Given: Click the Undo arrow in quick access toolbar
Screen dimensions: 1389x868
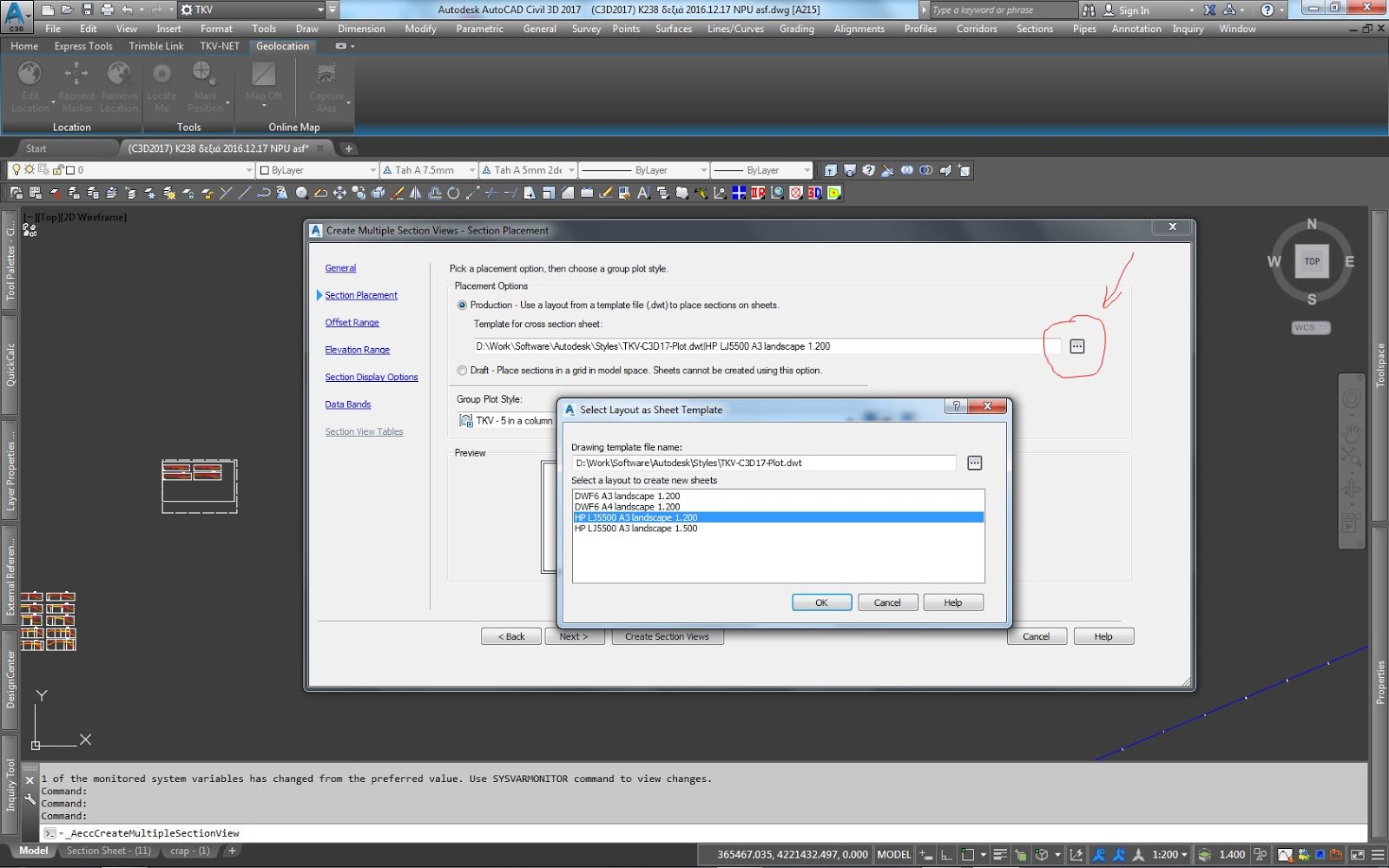Looking at the screenshot, I should [128, 10].
